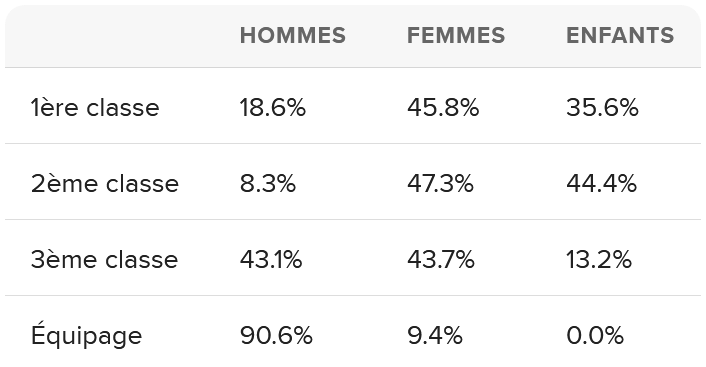Click the 47.3% cell in 2ème classe
The image size is (706, 367).
[440, 184]
